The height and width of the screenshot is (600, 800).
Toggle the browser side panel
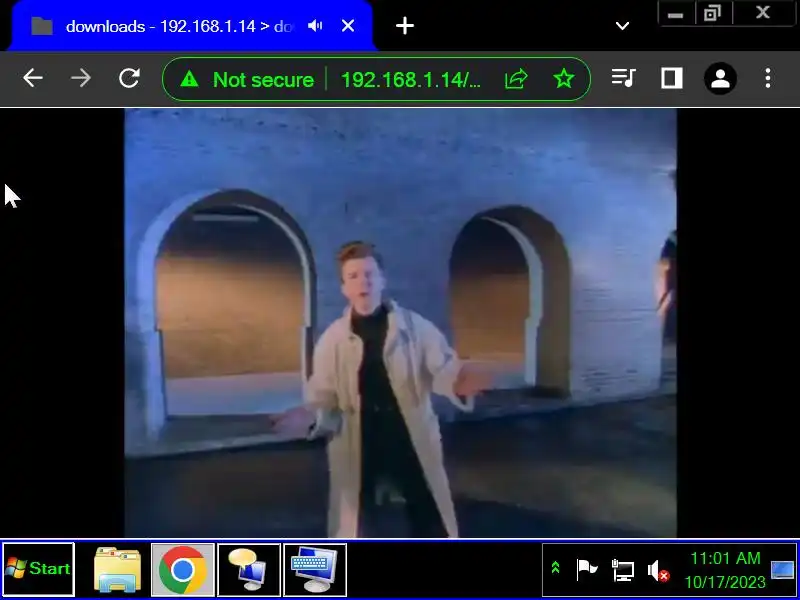[x=671, y=79]
